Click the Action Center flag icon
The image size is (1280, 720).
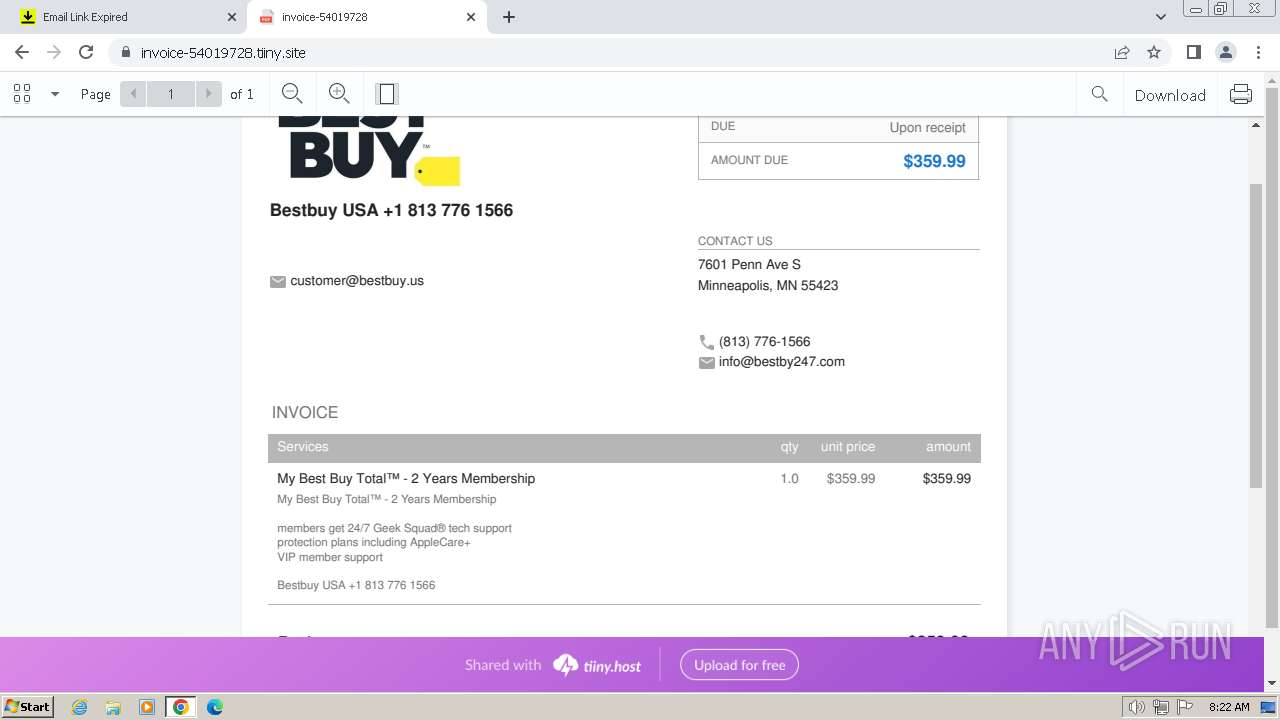coord(1184,707)
